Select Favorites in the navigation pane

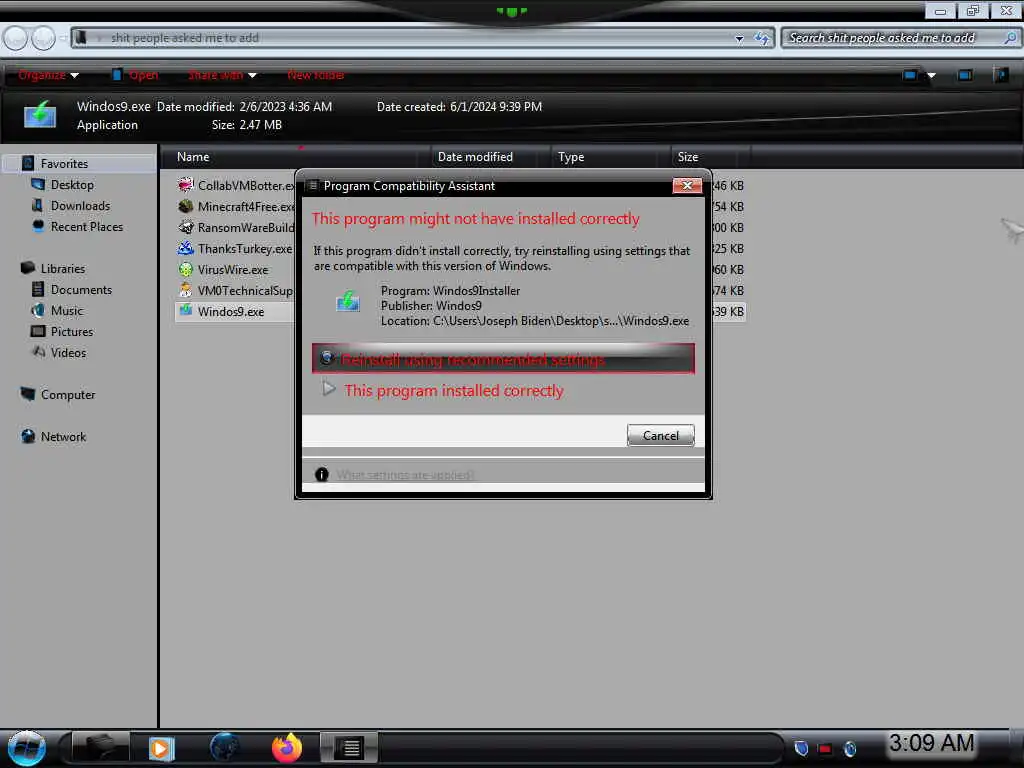64,163
